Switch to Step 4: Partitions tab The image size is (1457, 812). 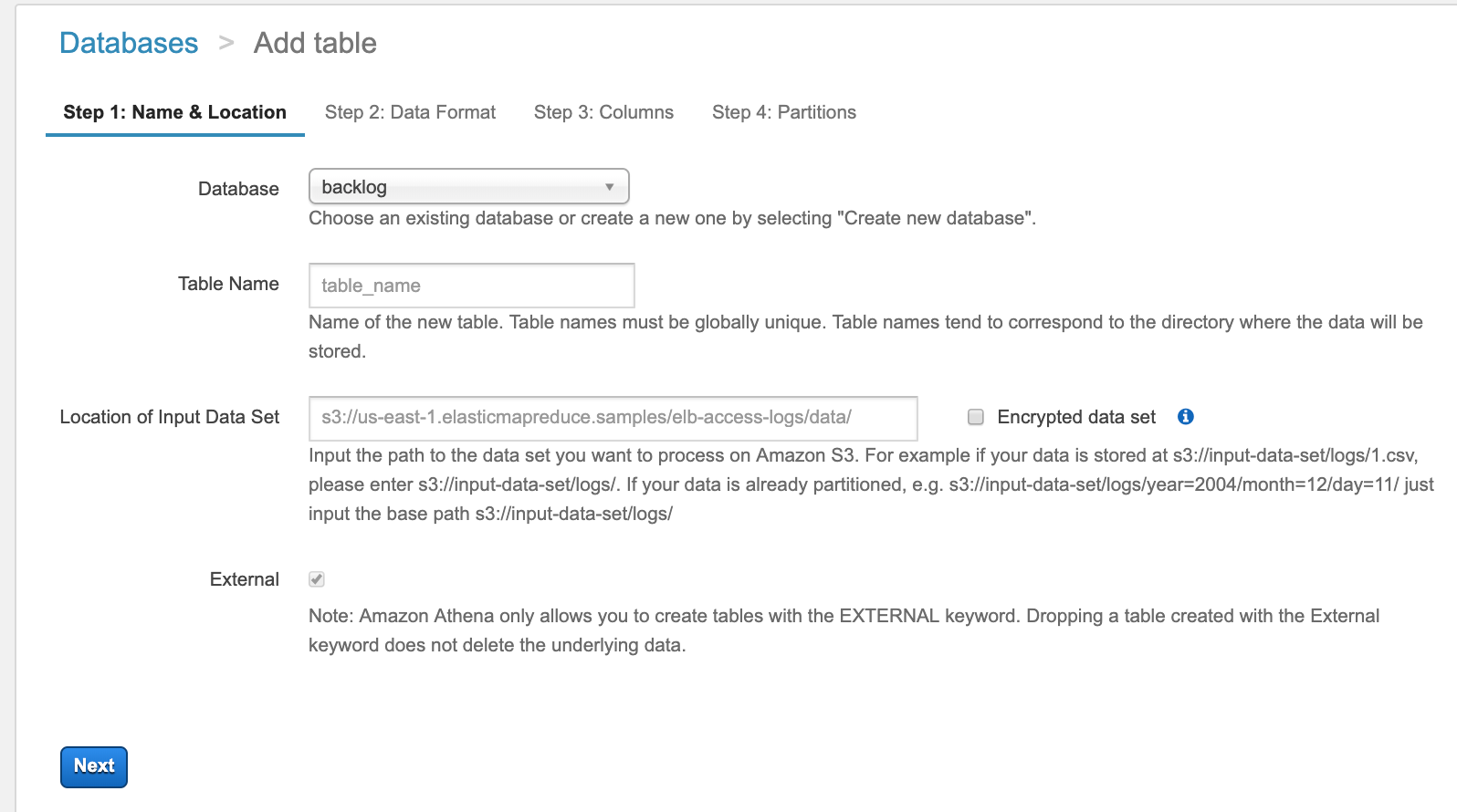pos(784,112)
